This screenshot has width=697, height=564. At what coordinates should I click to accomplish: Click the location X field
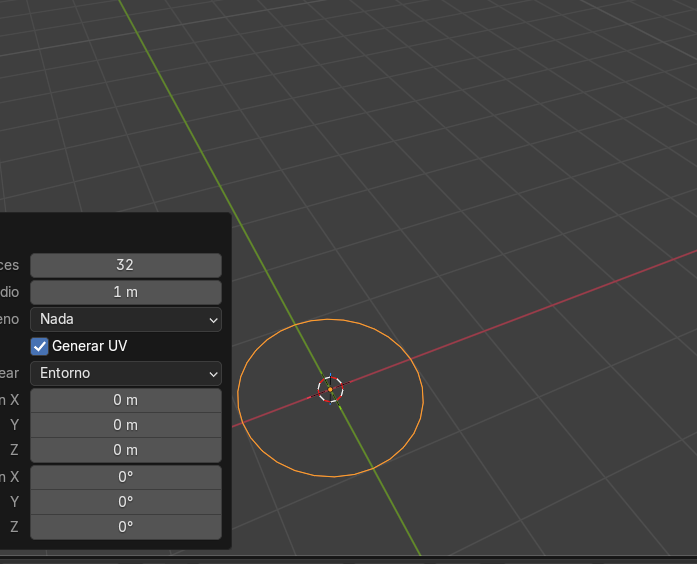126,400
